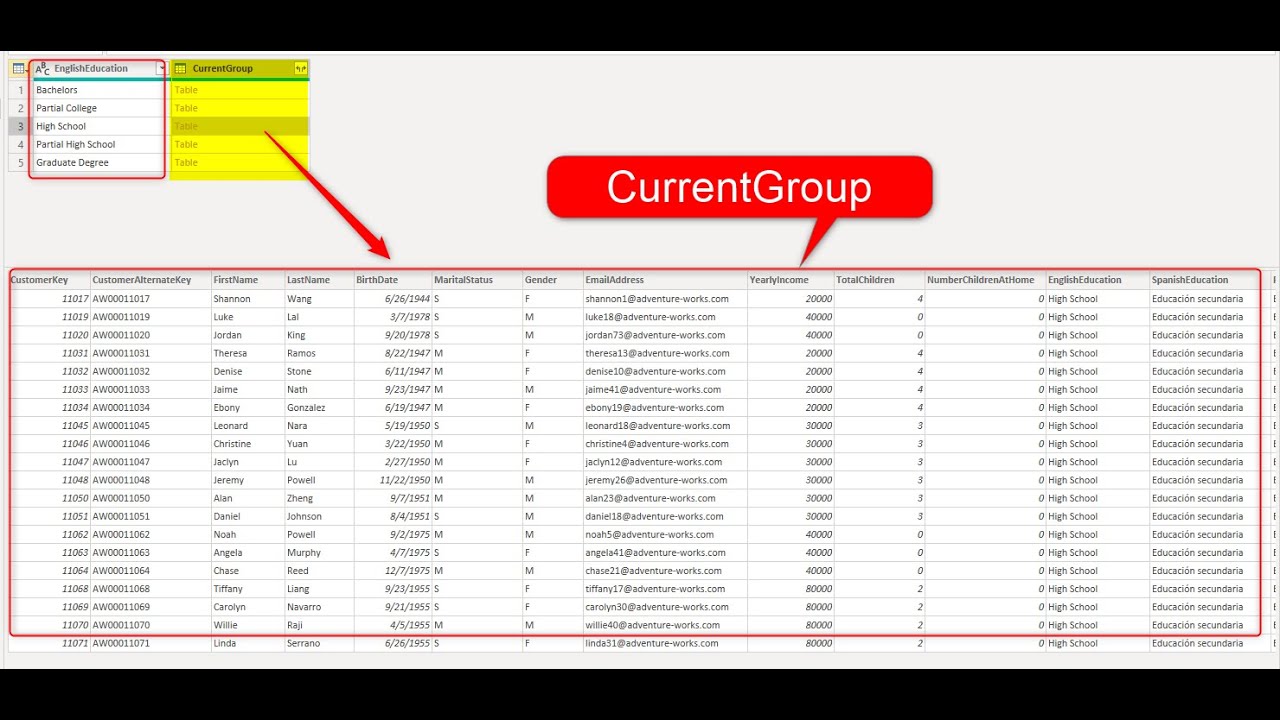This screenshot has height=720, width=1280.
Task: Click email ebony19@adventure-works.com
Action: tap(655, 407)
